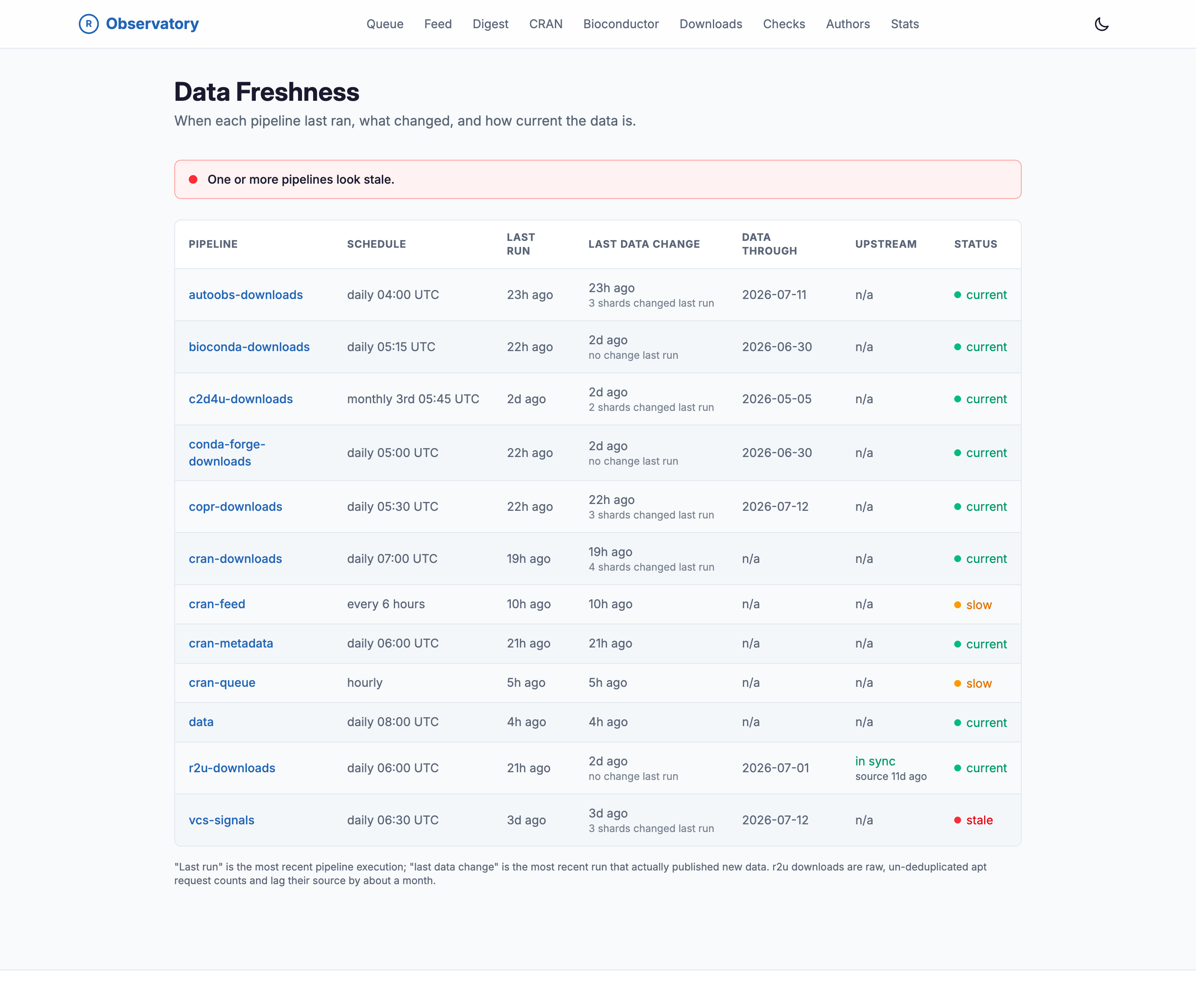This screenshot has height=1008, width=1196.
Task: Click 'daily 04:00 UTC' schedule cell
Action: (x=393, y=295)
